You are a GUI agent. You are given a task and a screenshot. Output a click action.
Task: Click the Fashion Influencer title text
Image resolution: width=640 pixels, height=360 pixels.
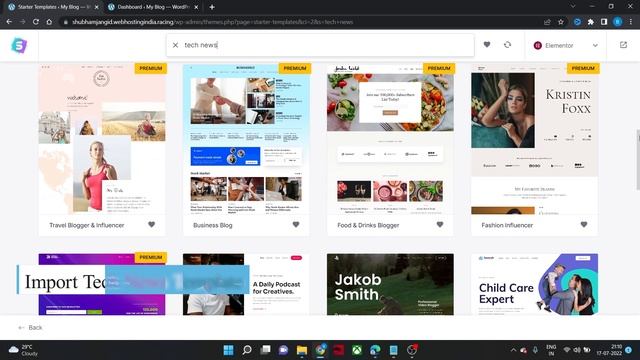pos(507,225)
